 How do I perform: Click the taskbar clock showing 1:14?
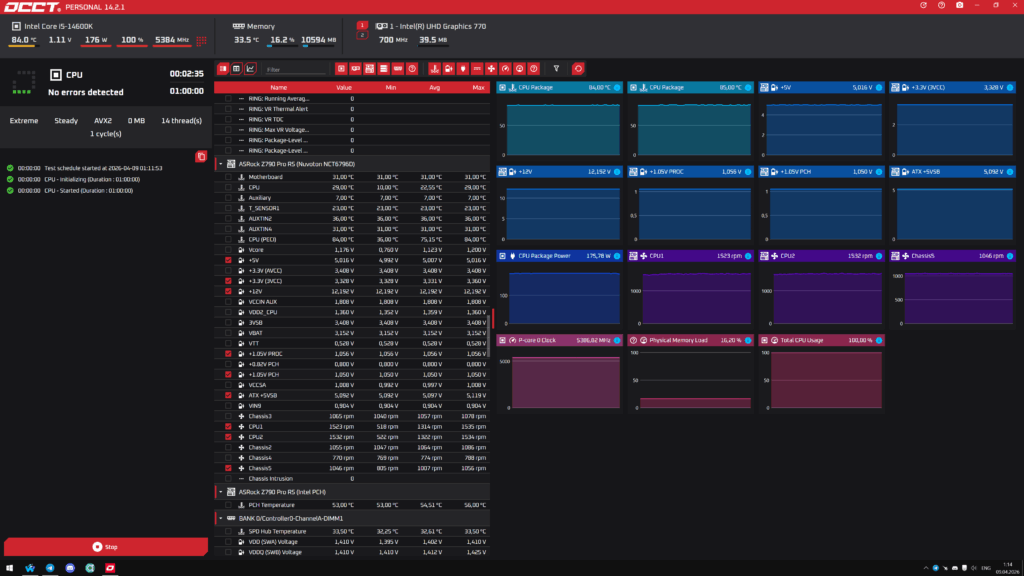click(x=1008, y=568)
